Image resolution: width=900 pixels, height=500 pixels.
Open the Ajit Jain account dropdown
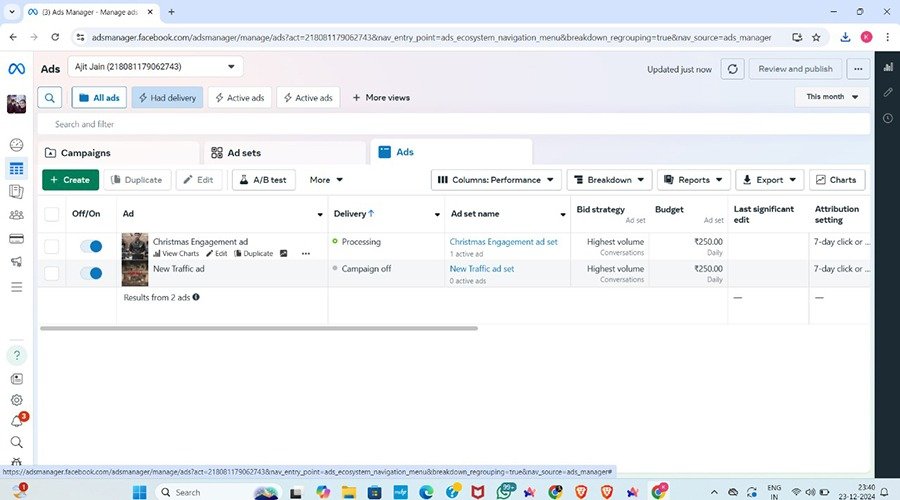pyautogui.click(x=156, y=67)
